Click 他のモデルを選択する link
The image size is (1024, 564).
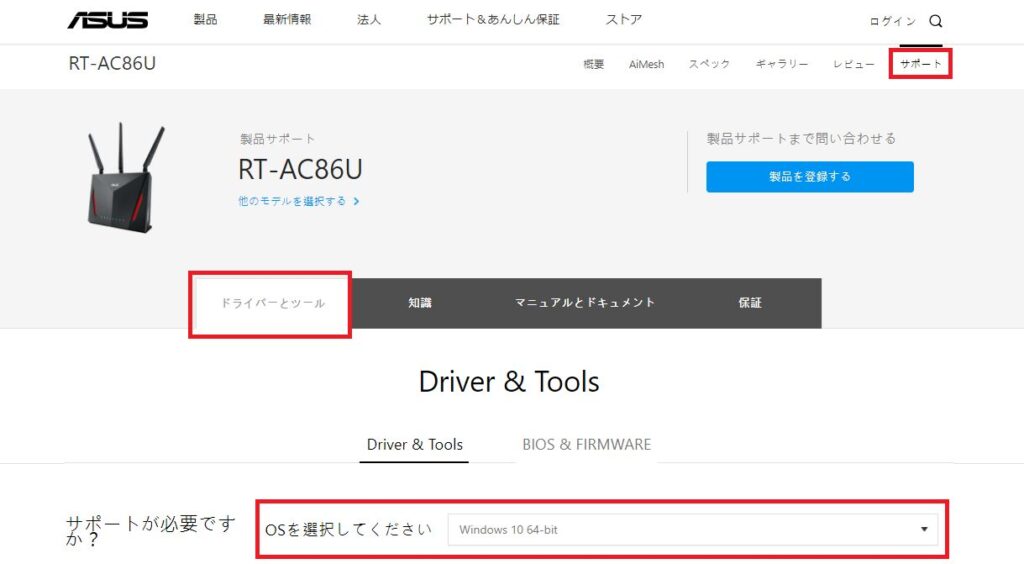(292, 201)
